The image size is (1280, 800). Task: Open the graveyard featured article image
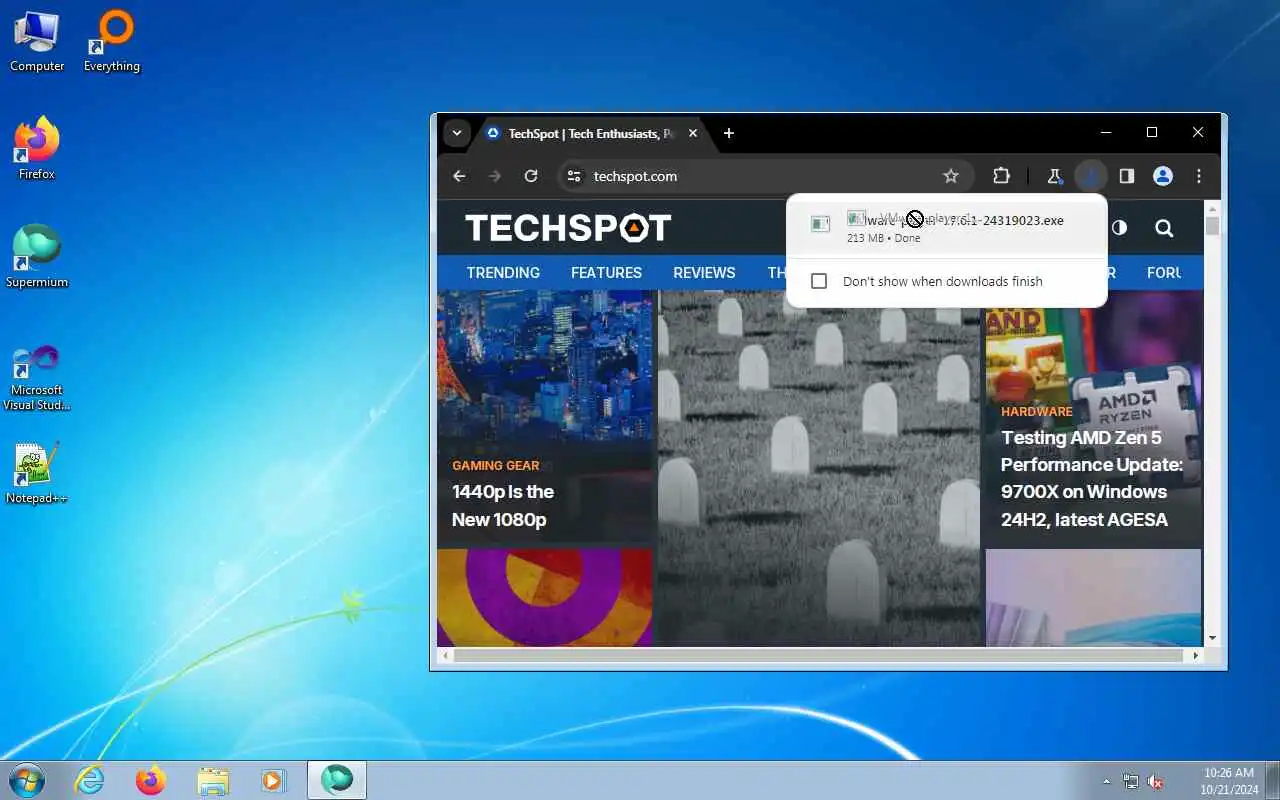click(x=819, y=468)
